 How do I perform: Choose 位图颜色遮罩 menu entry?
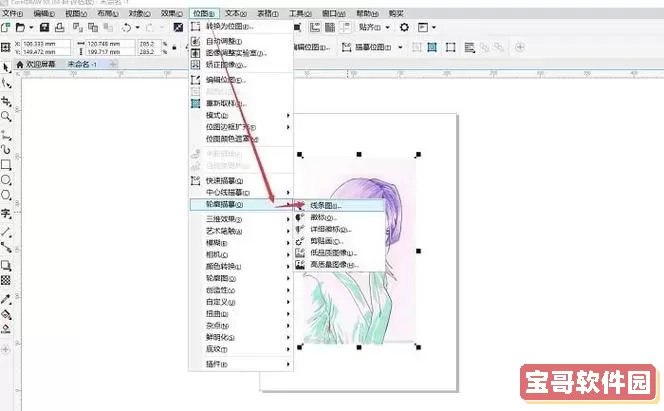tap(241, 139)
